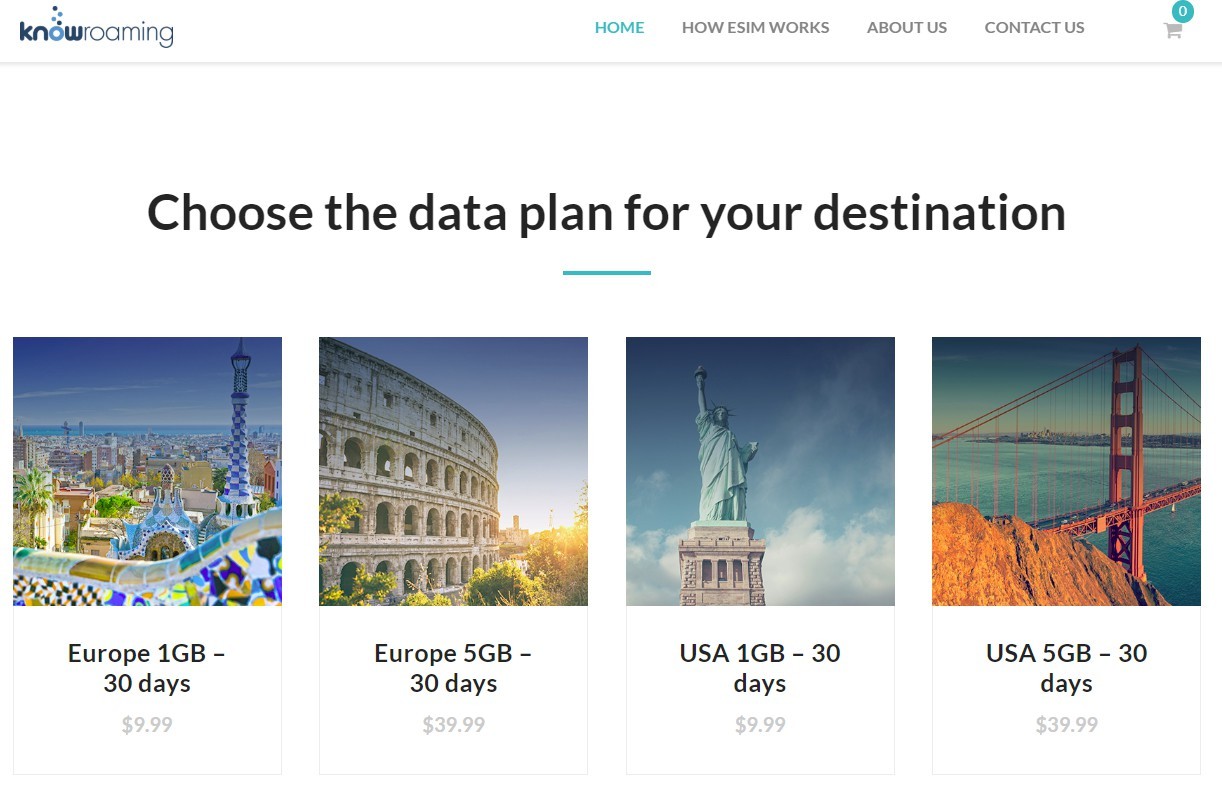Screen dimensions: 1222x812
Task: Choose USA 1GB – 30 days plan
Action: pos(760,668)
